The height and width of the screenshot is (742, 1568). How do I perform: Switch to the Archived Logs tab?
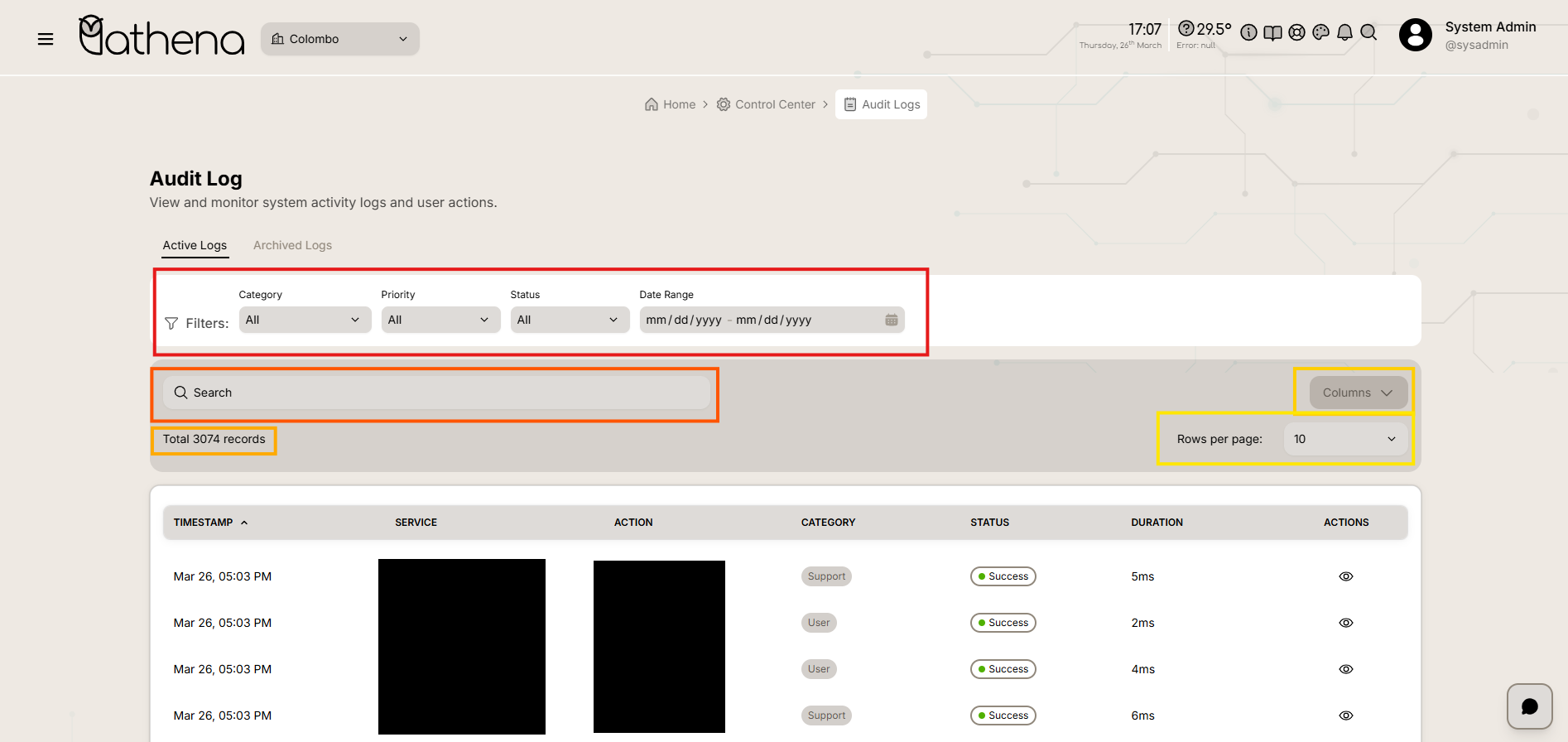pos(292,245)
